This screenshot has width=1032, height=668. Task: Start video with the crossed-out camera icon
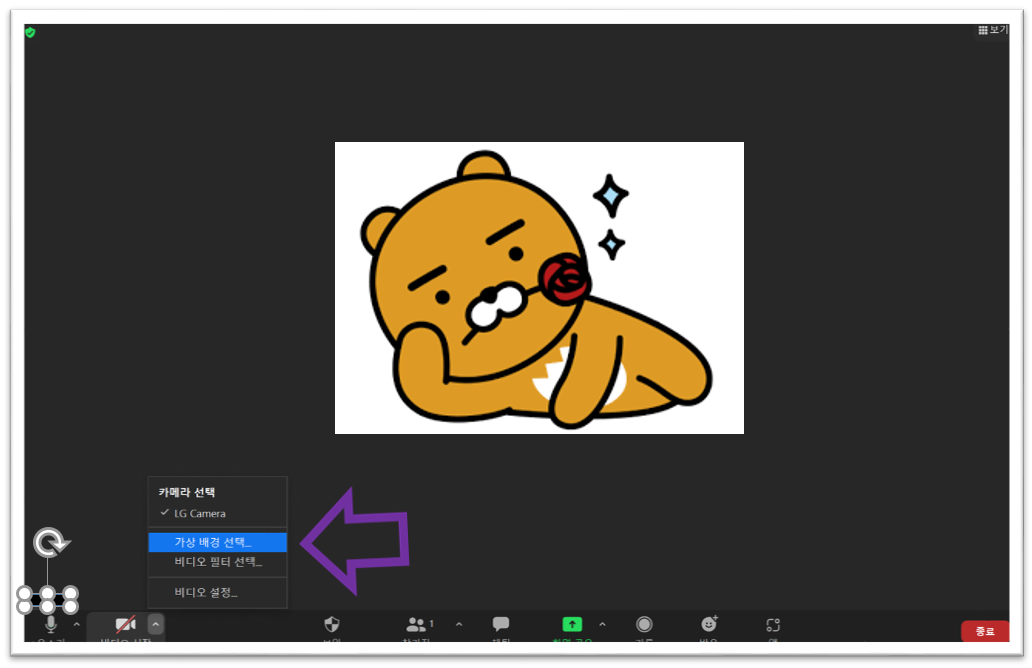[x=126, y=624]
